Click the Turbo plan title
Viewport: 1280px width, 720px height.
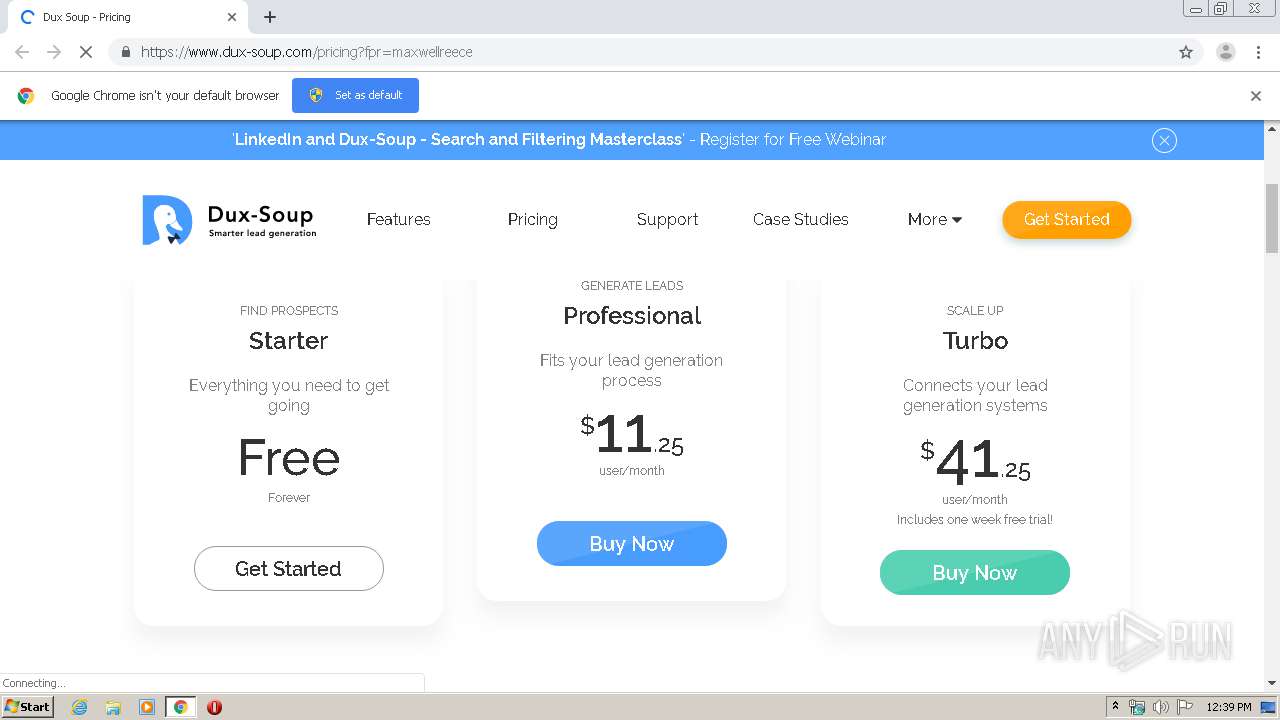(x=975, y=341)
